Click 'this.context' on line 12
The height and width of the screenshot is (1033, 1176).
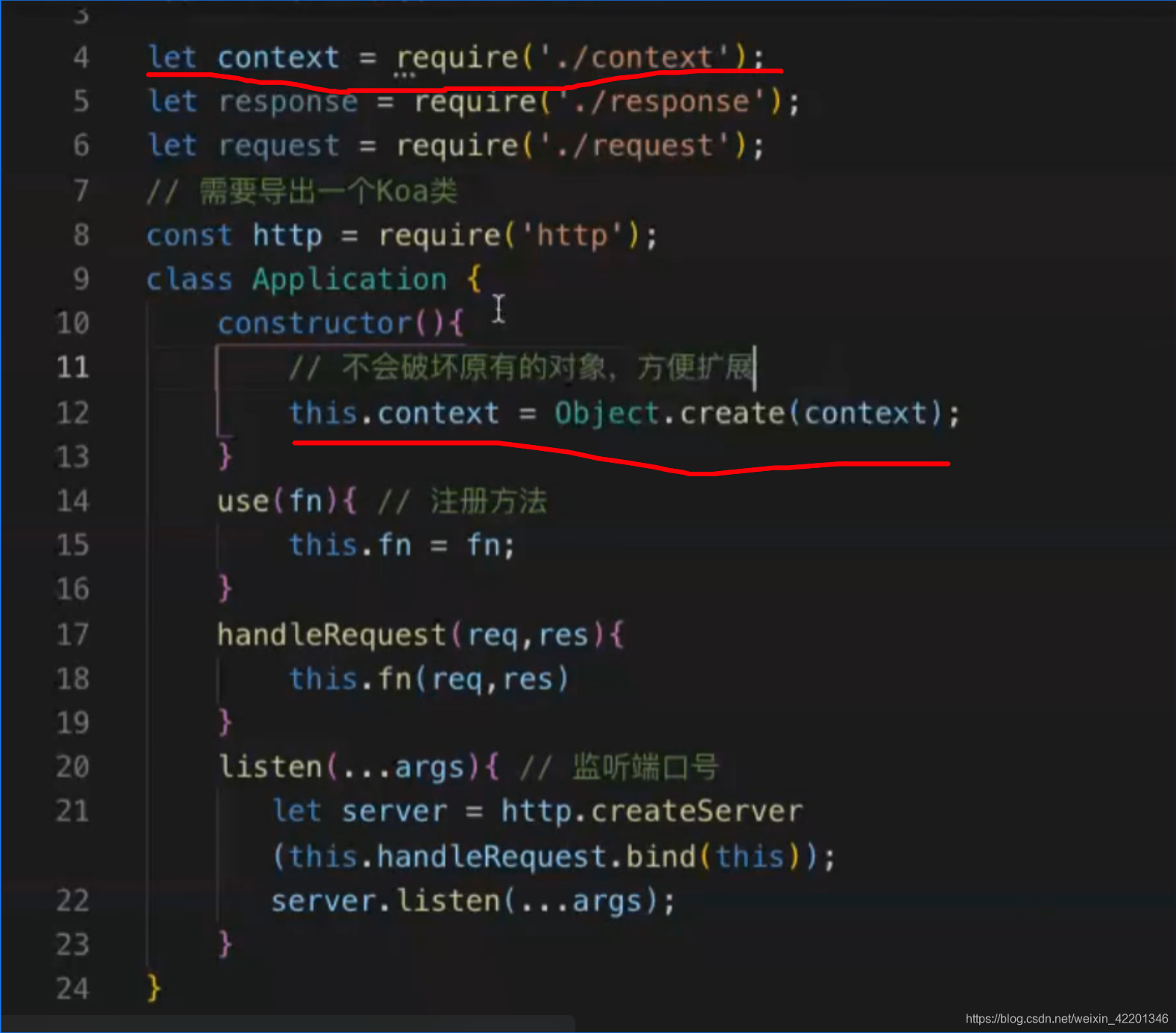393,412
